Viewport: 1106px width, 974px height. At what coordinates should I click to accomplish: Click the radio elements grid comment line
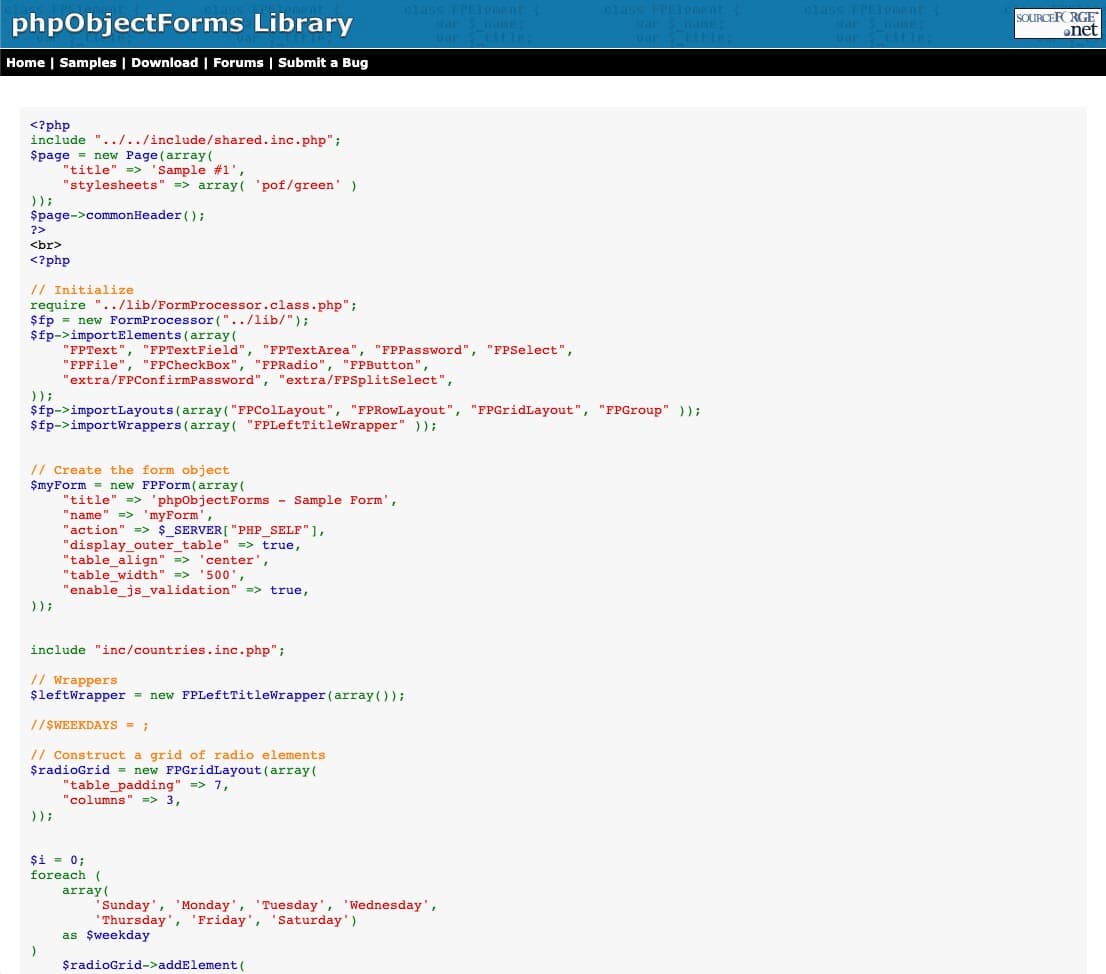177,755
